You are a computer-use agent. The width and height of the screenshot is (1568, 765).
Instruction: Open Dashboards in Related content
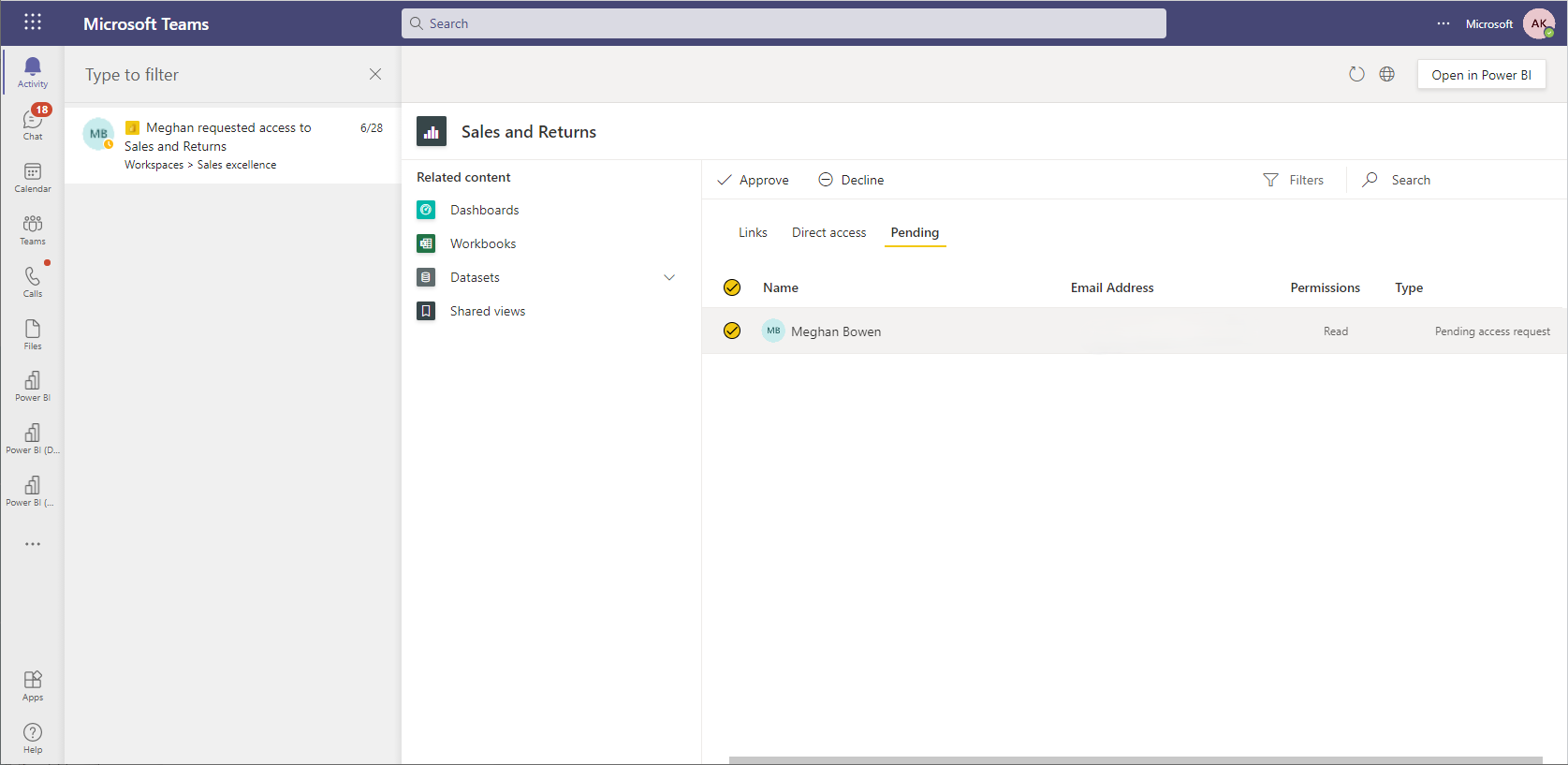(x=484, y=210)
